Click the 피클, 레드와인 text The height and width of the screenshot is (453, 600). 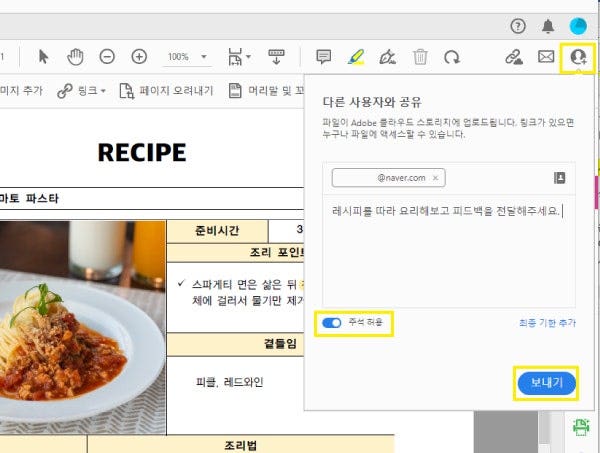pyautogui.click(x=230, y=382)
